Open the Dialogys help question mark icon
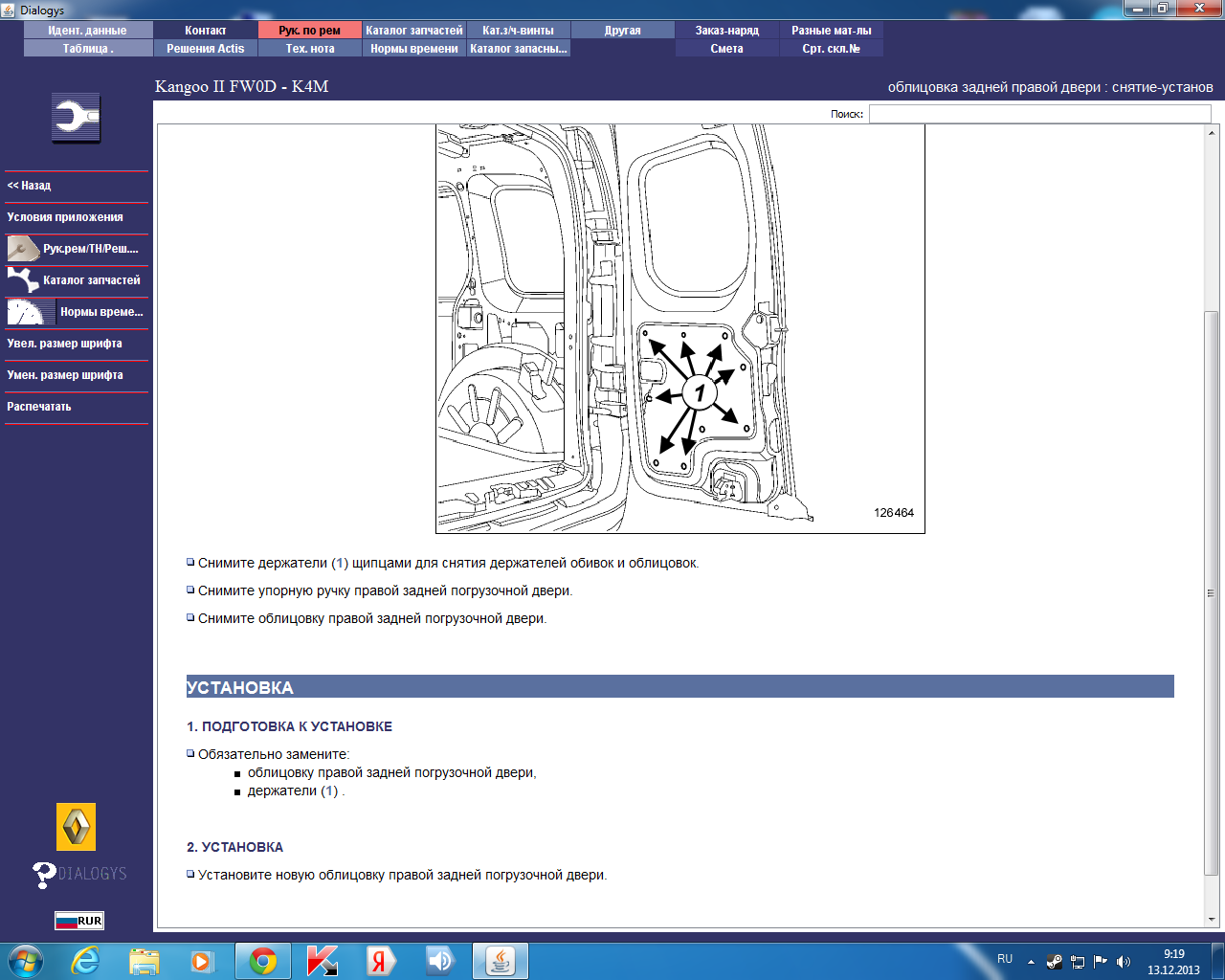 (x=44, y=874)
